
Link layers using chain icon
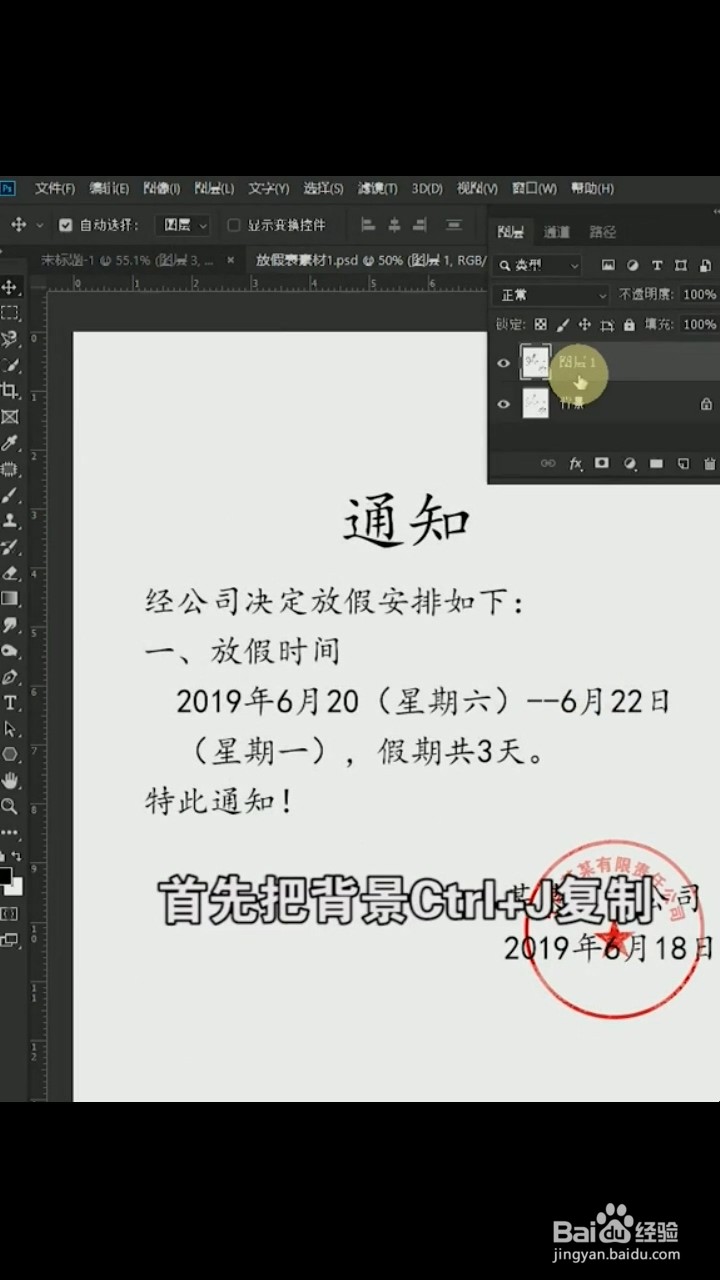[x=548, y=464]
